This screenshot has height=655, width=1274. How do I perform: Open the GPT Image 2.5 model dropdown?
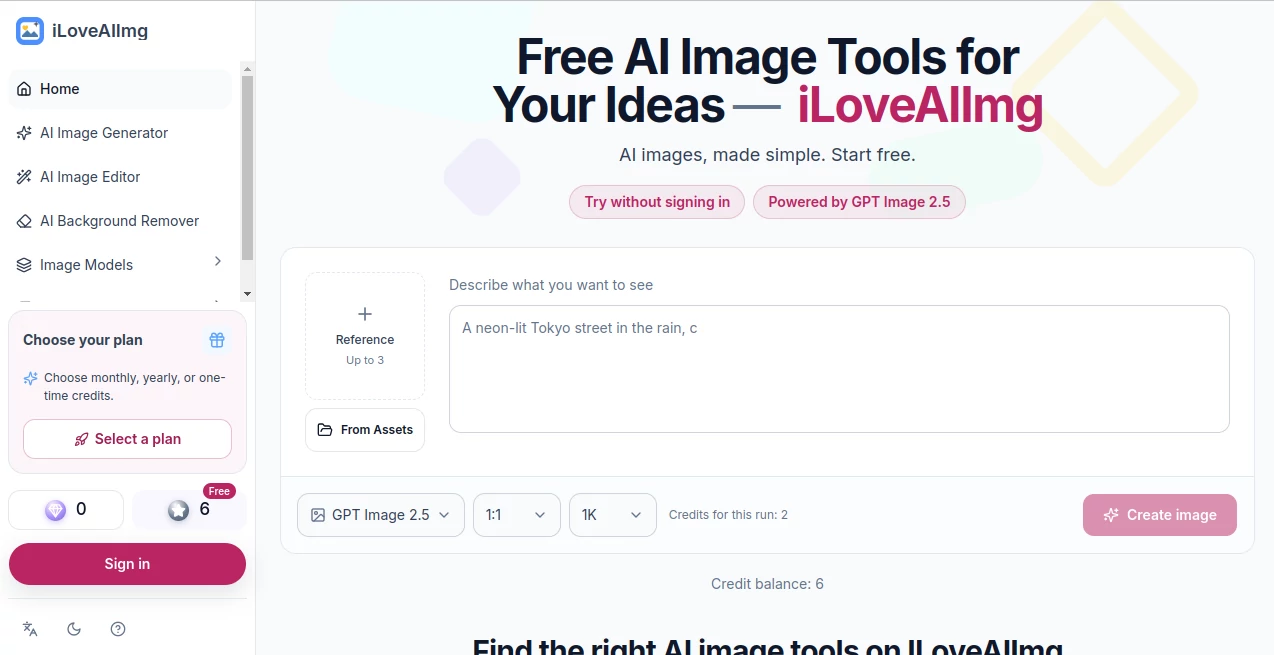(381, 515)
